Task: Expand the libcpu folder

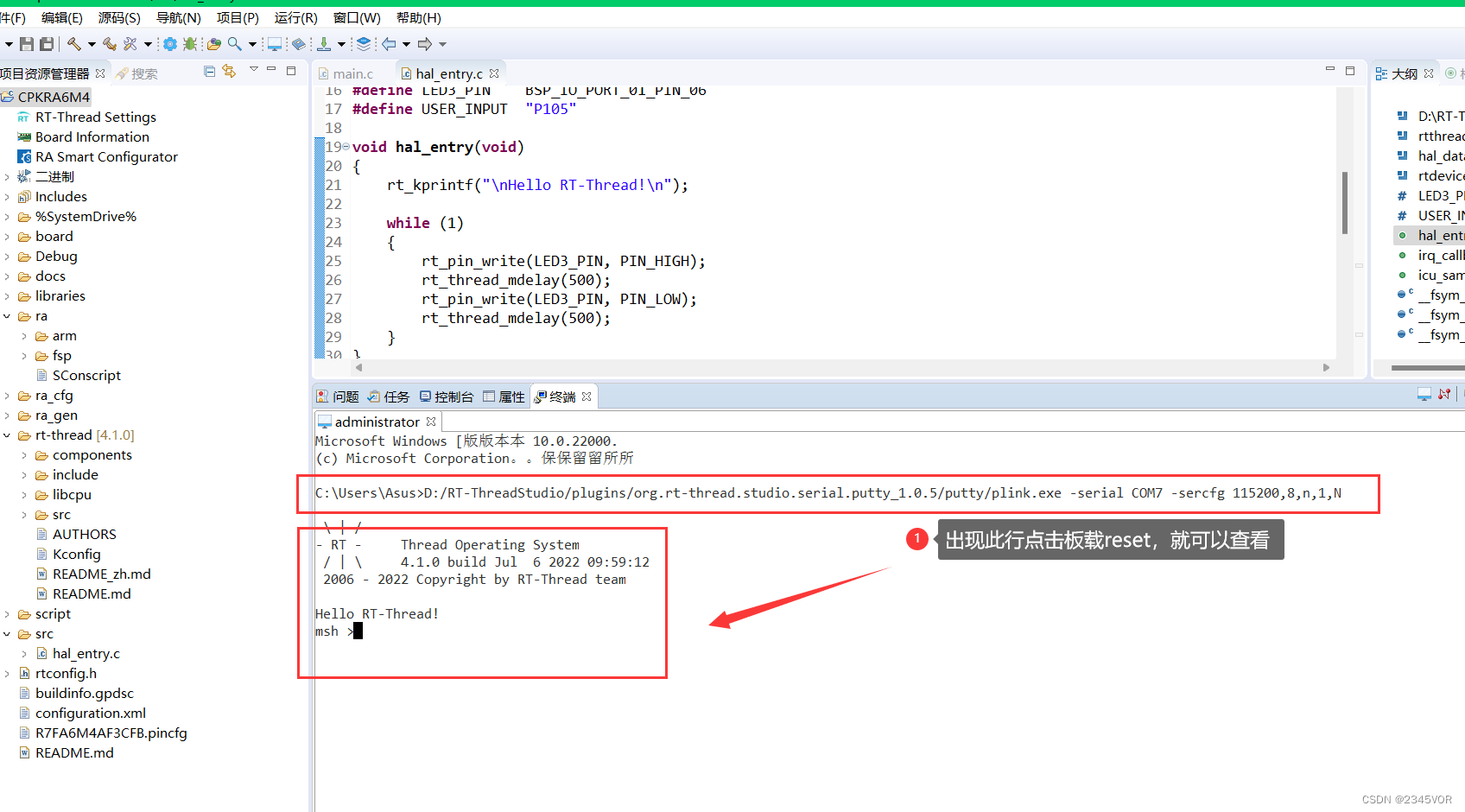Action: coord(24,495)
